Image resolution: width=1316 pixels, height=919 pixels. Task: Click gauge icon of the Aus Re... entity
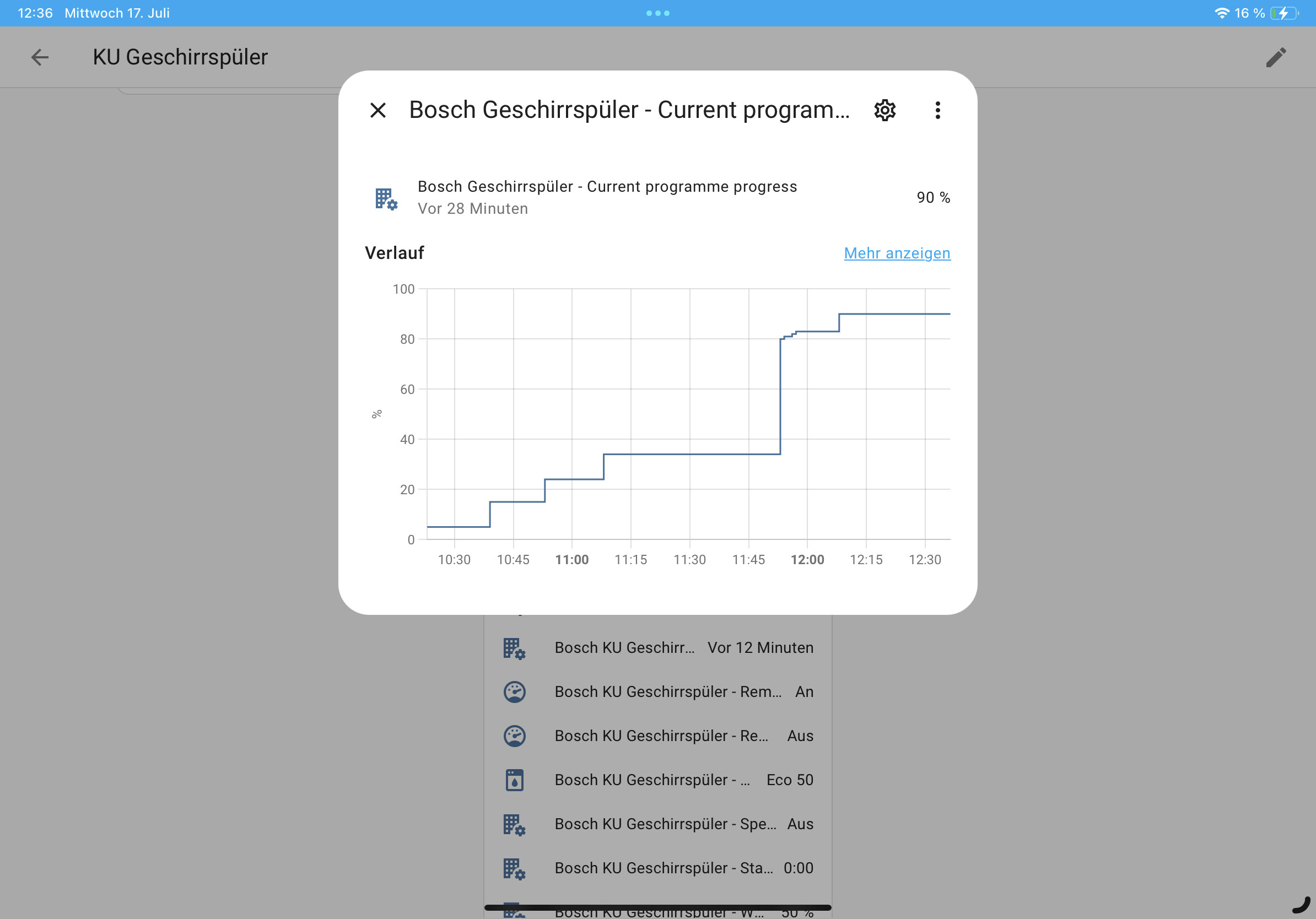pyautogui.click(x=514, y=736)
